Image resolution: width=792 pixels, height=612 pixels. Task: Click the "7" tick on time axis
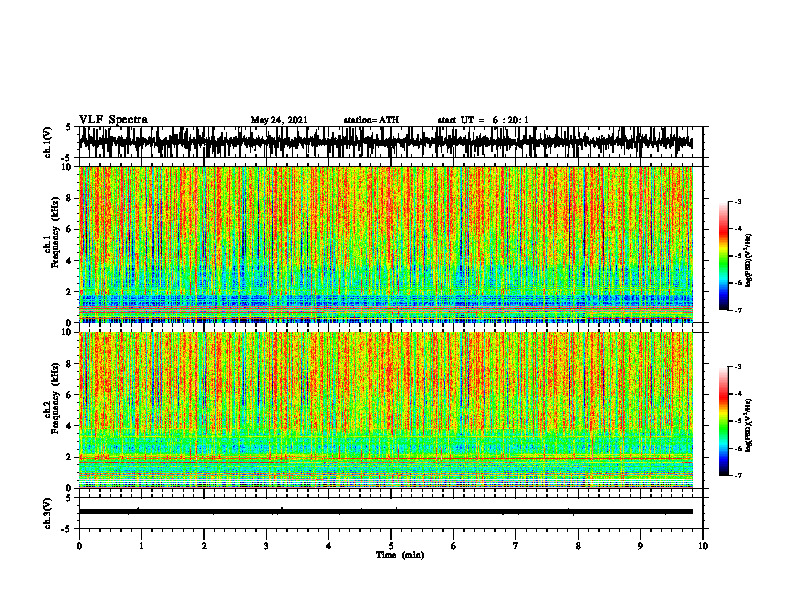click(516, 546)
